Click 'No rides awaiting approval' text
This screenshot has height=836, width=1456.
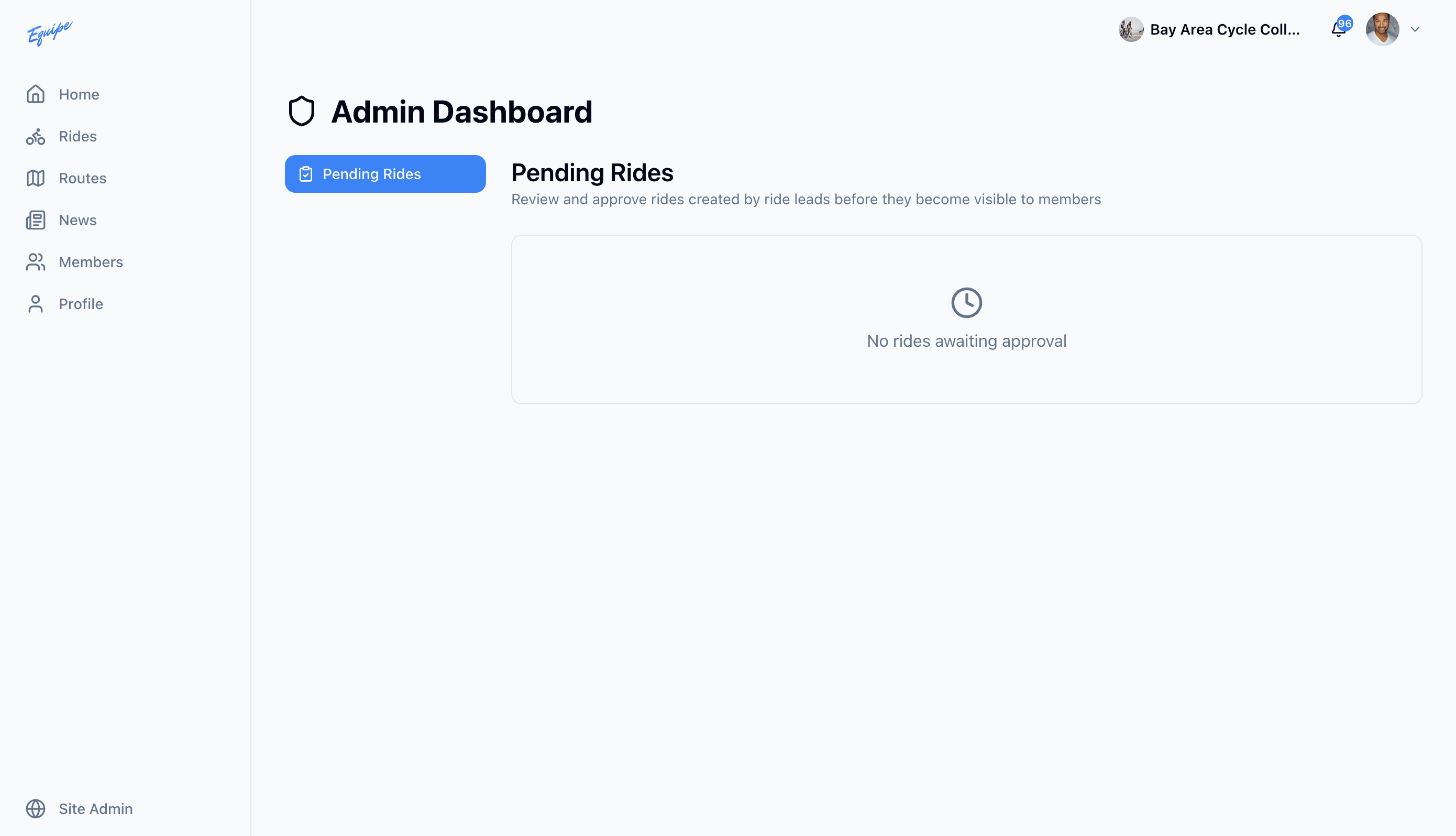[x=966, y=341]
